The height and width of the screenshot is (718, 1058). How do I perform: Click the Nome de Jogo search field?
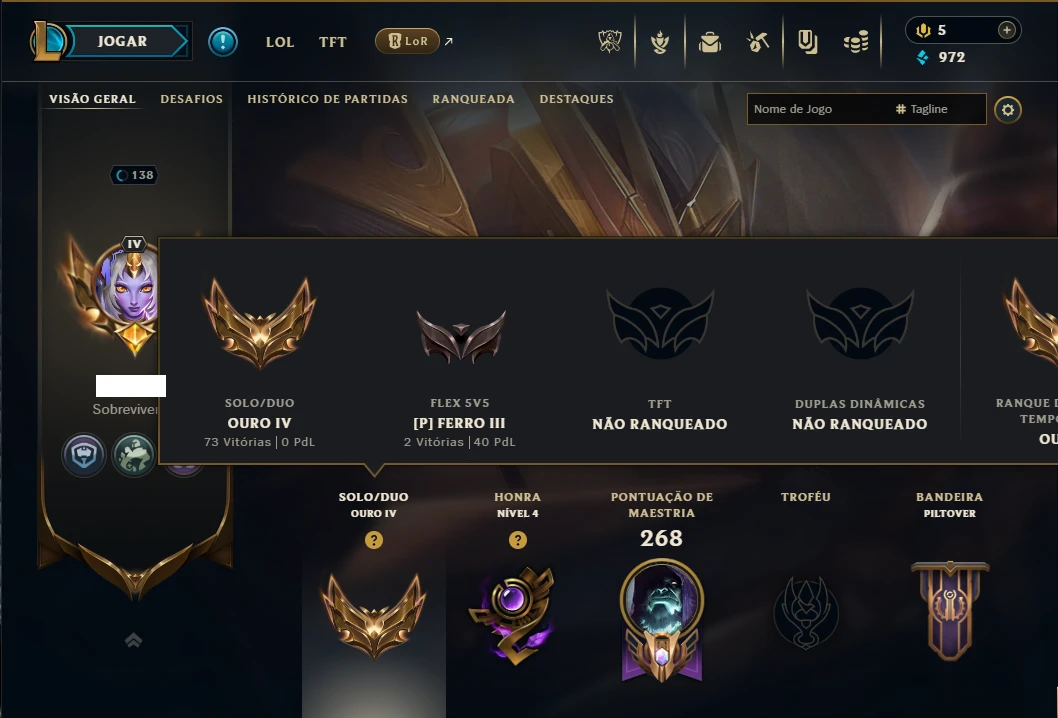pos(866,109)
